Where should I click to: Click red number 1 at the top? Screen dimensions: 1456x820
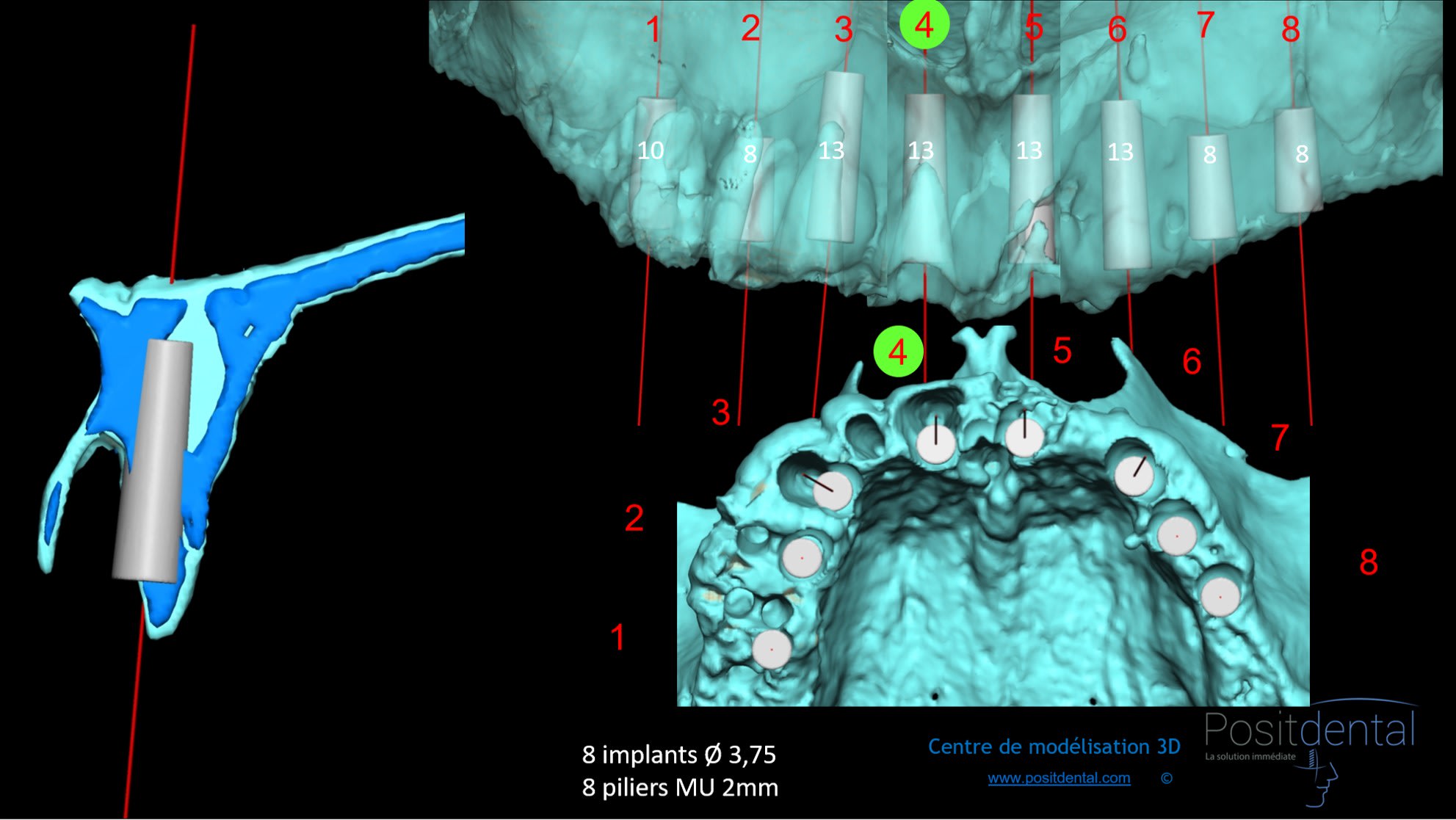[653, 31]
